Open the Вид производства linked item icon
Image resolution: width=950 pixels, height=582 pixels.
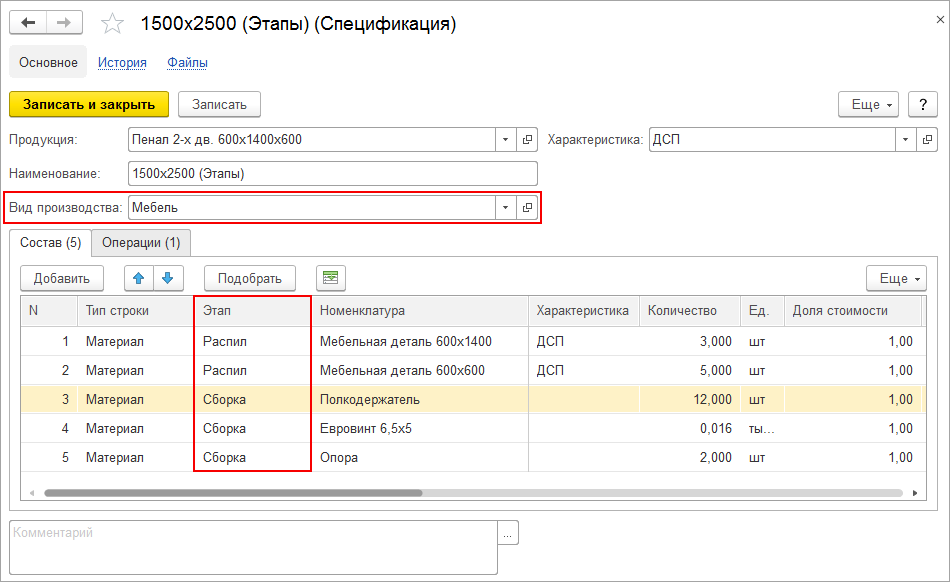(x=528, y=208)
